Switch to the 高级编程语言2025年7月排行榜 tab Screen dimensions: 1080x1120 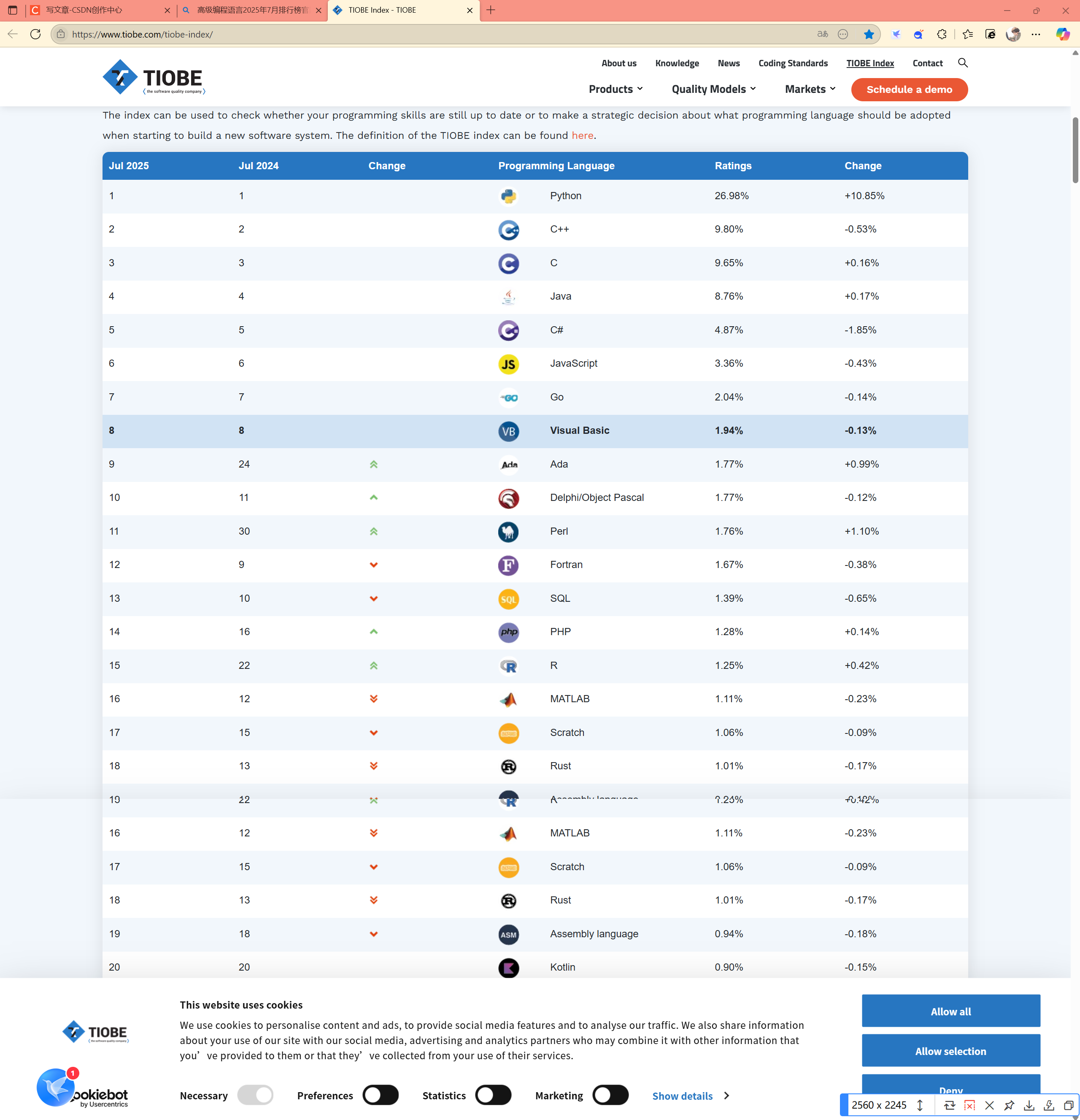click(252, 10)
